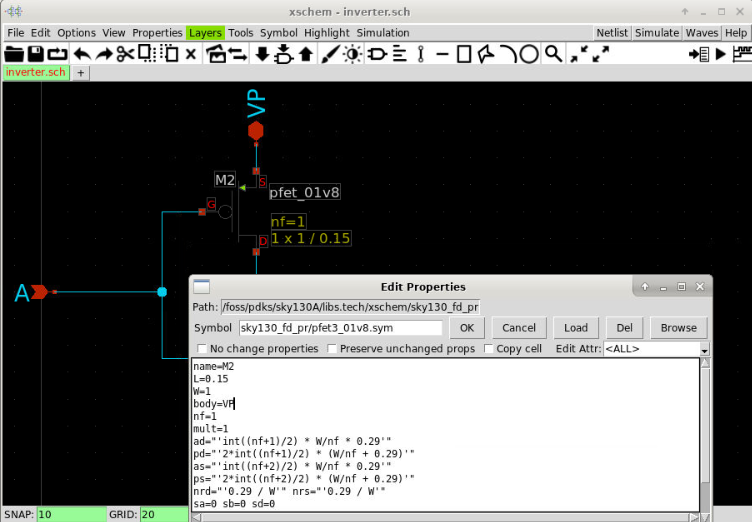
Task: Click the go up hierarchy arrow icon
Action: (x=306, y=54)
